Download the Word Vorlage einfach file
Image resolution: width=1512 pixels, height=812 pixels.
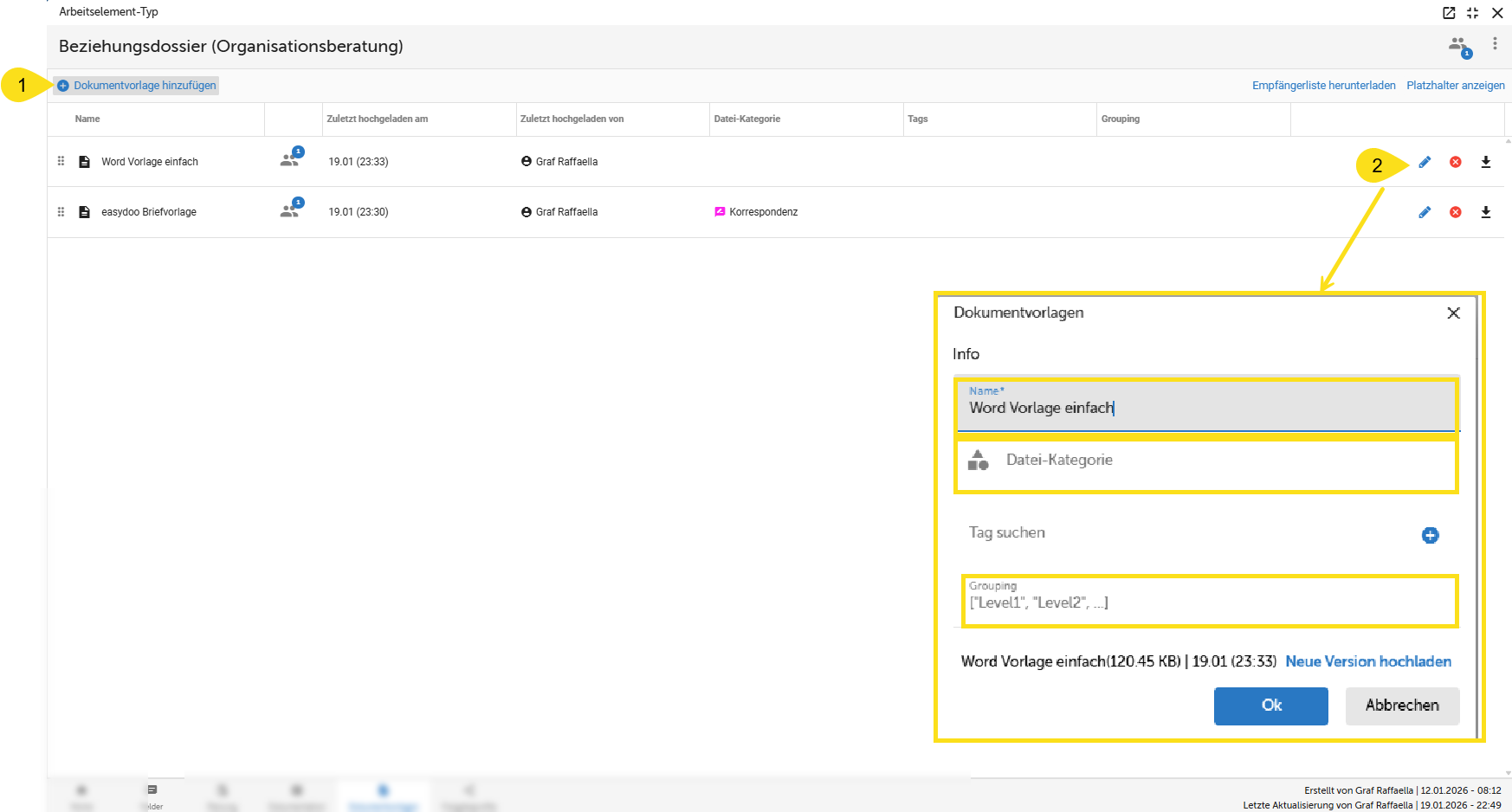tap(1486, 162)
